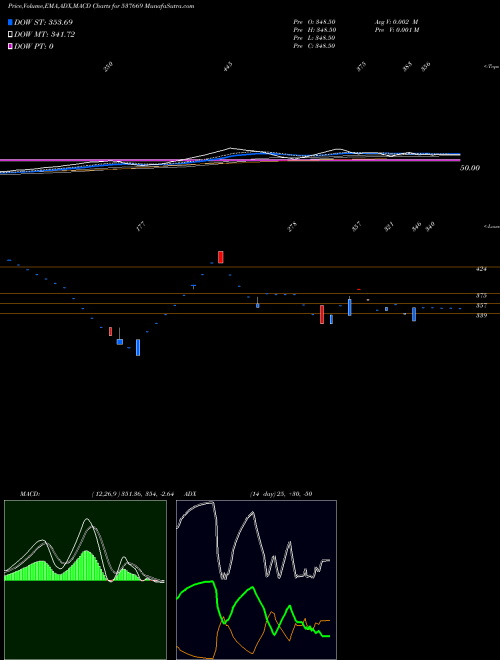Click the Pre H: 348.50 value
Screen dimensions: 500x660
pos(314,30)
